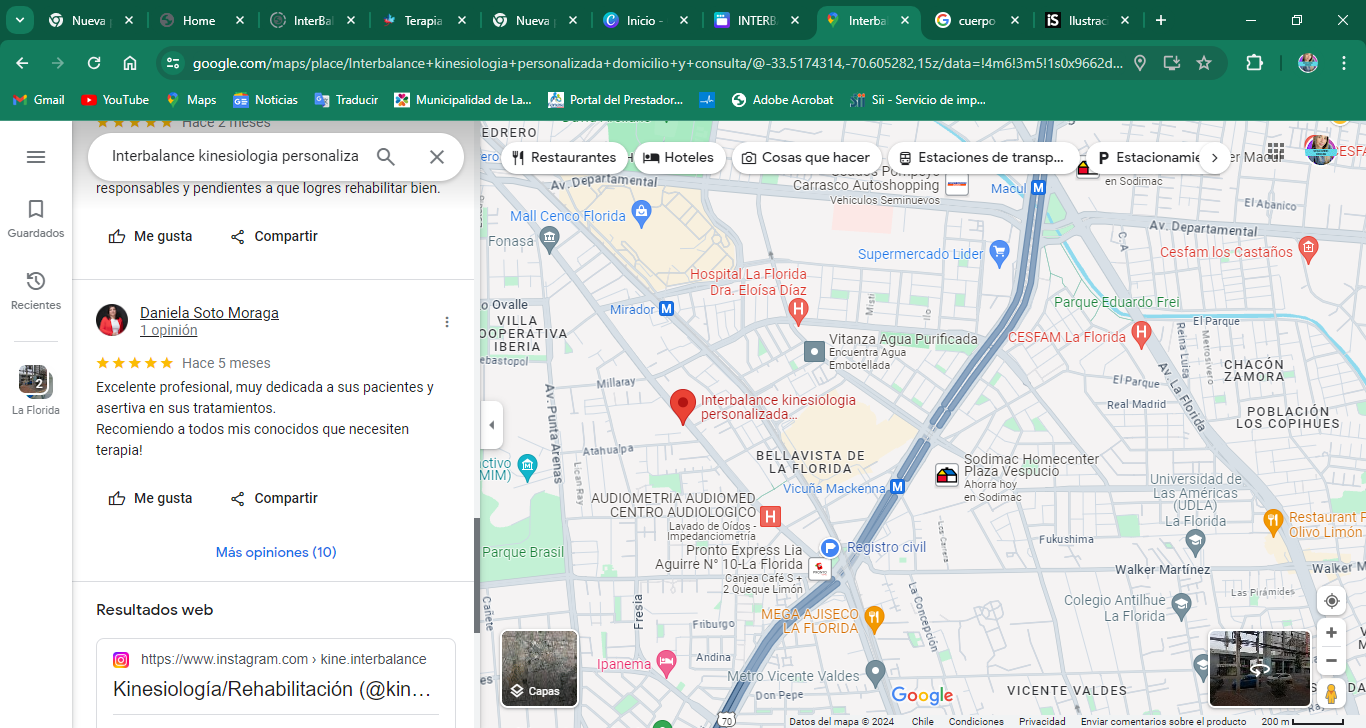Open the La Florida recent thumbnail

coord(36,391)
